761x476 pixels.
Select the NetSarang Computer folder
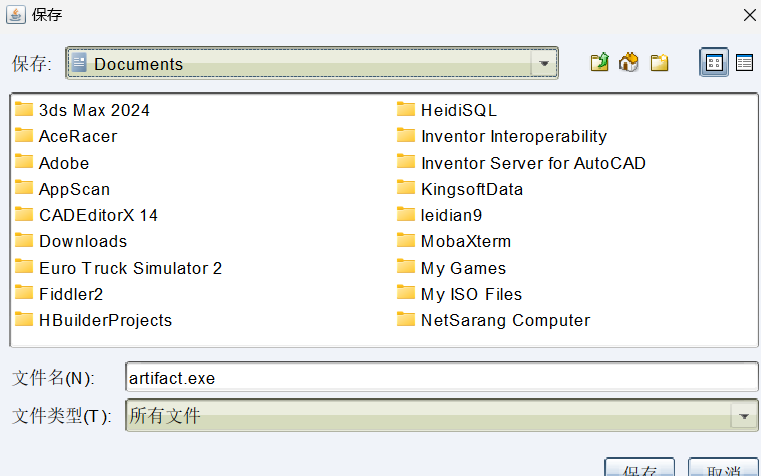pos(494,320)
